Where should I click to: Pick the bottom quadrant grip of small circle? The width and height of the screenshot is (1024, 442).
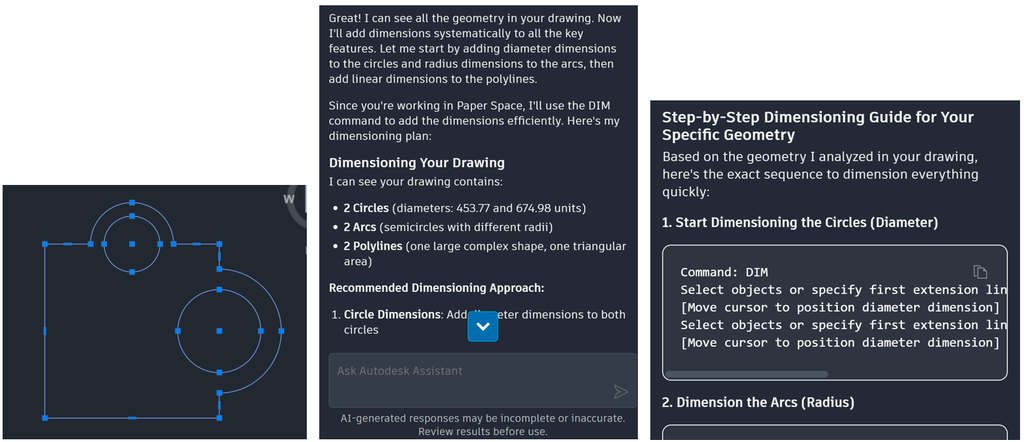(132, 272)
